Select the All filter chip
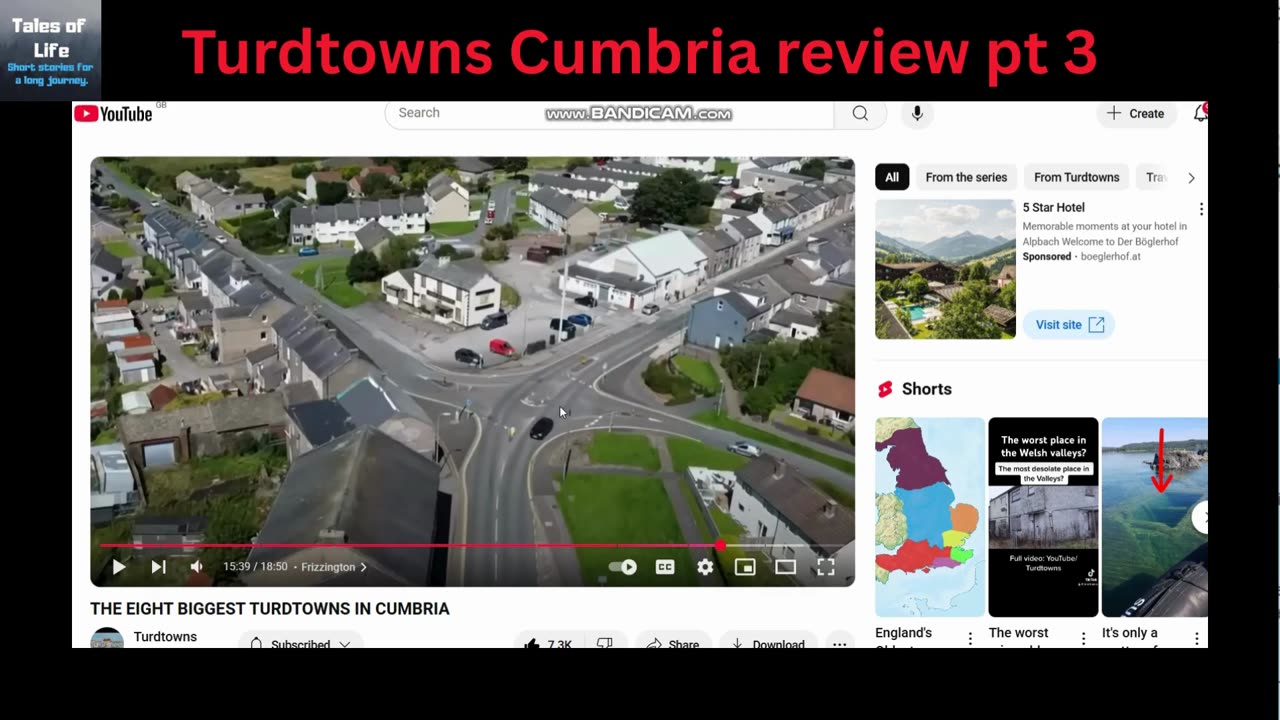The width and height of the screenshot is (1280, 720). pyautogui.click(x=892, y=177)
